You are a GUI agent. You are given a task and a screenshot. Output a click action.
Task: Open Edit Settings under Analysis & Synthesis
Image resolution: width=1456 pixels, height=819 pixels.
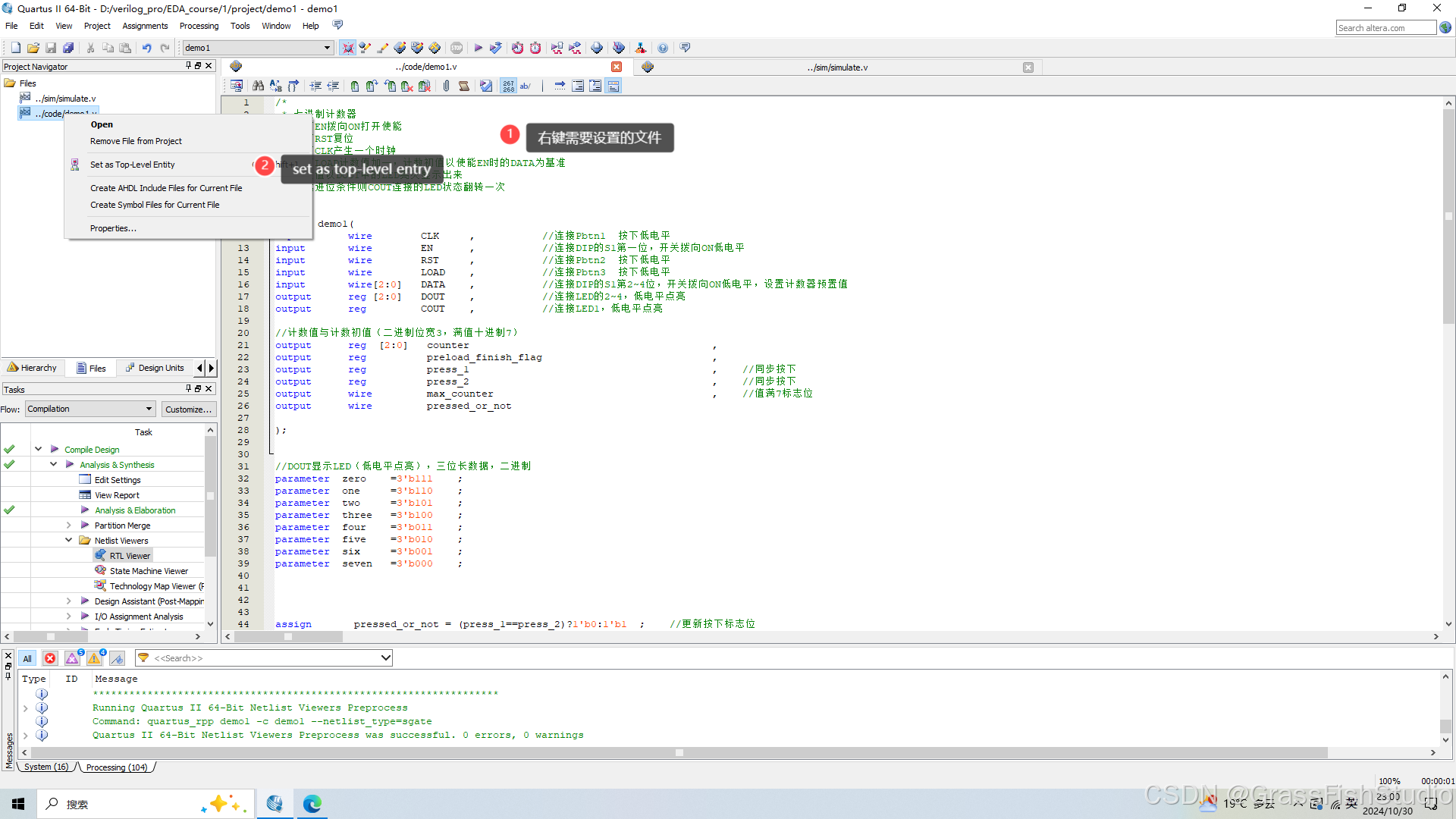pos(118,479)
